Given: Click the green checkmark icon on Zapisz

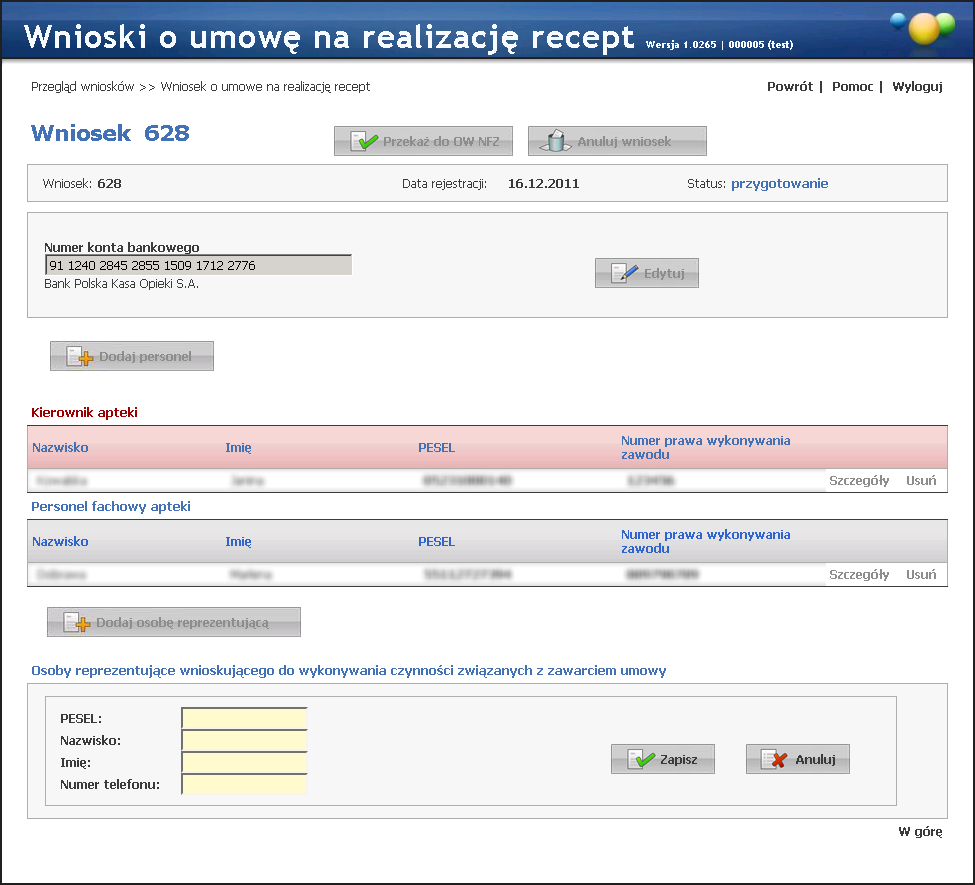Looking at the screenshot, I should click(x=640, y=760).
